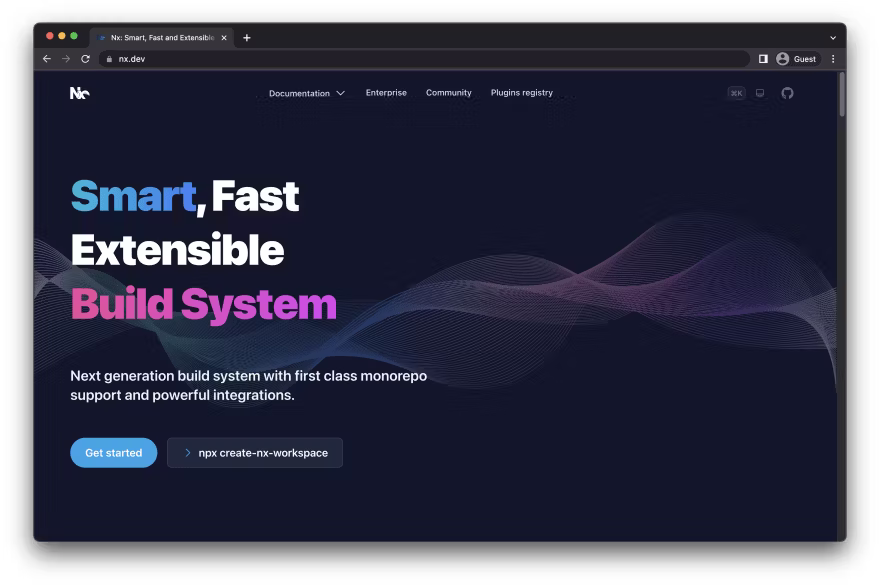The height and width of the screenshot is (586, 880).
Task: Click the macOS yellow minimize window button
Action: [62, 36]
